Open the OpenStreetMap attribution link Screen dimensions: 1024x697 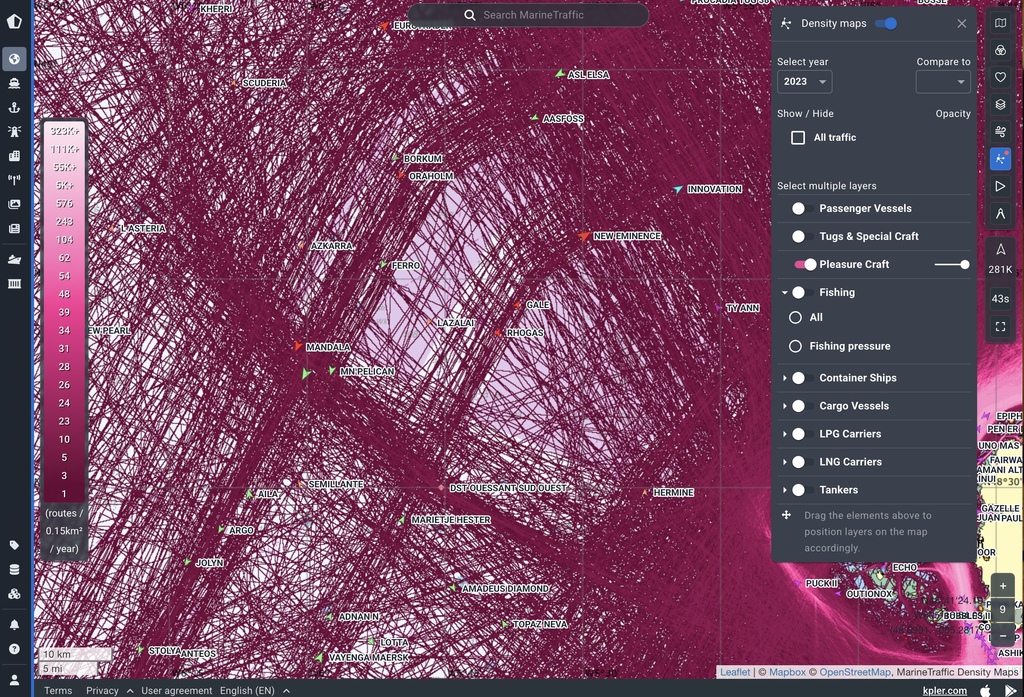855,672
